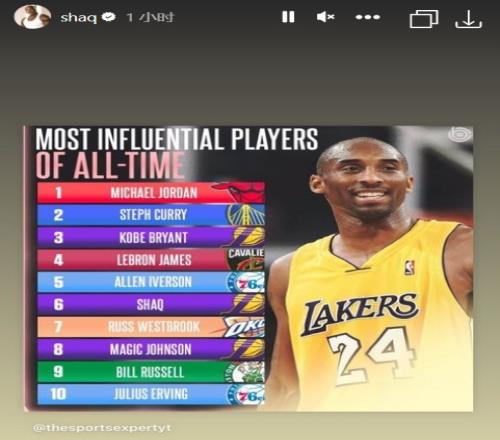Image resolution: width=500 pixels, height=440 pixels.
Task: Click the Allen Iverson row
Action: click(151, 282)
